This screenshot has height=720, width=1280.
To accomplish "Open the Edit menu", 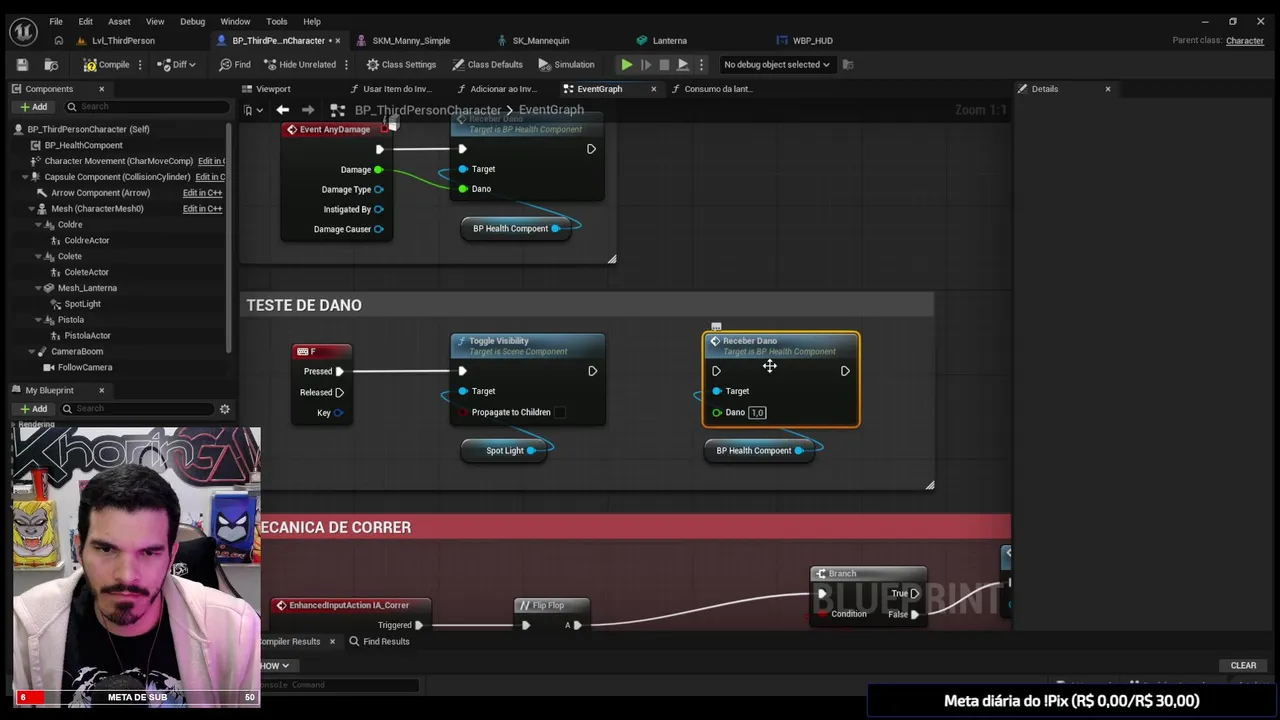I will pyautogui.click(x=86, y=21).
